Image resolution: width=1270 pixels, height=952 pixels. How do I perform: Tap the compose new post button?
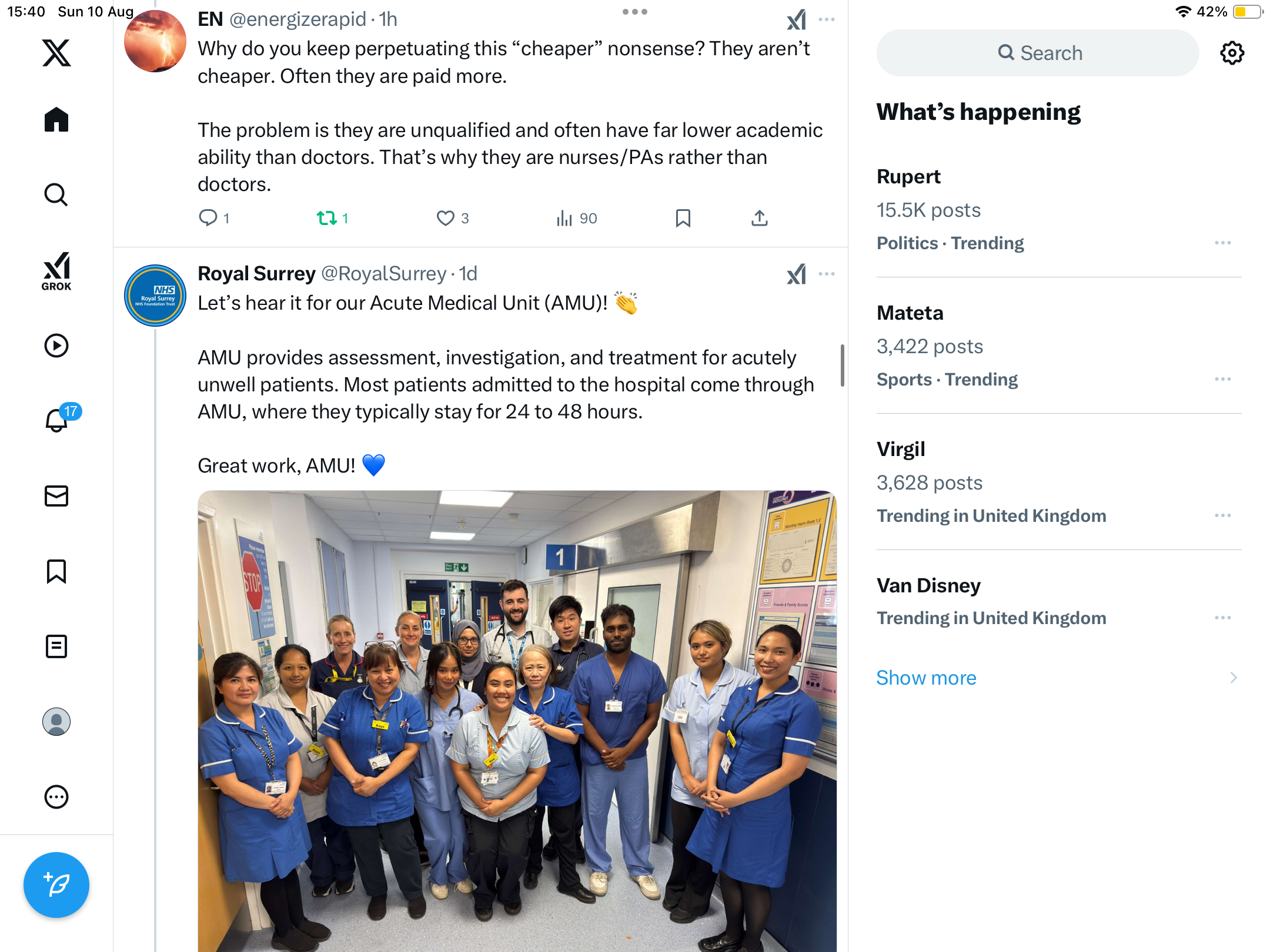(x=56, y=884)
